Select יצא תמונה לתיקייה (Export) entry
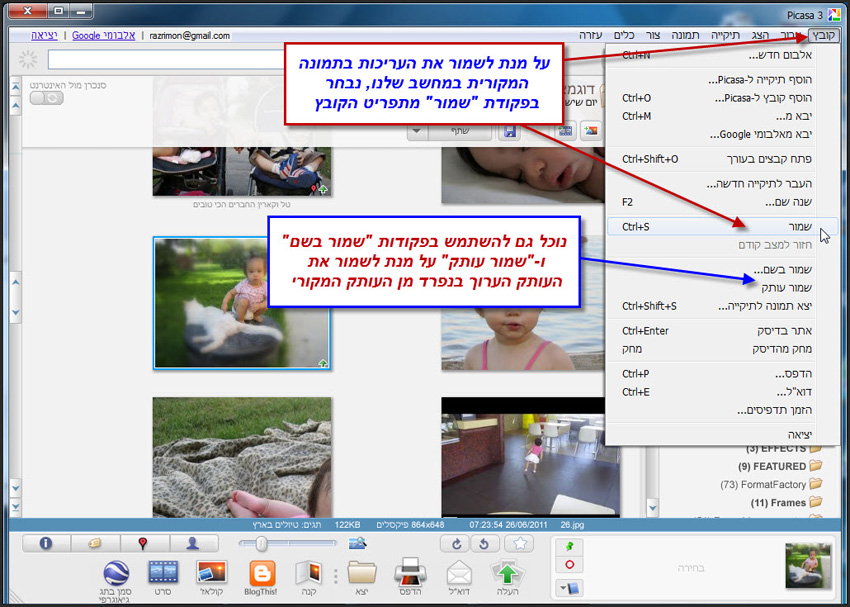This screenshot has height=607, width=850. click(723, 306)
